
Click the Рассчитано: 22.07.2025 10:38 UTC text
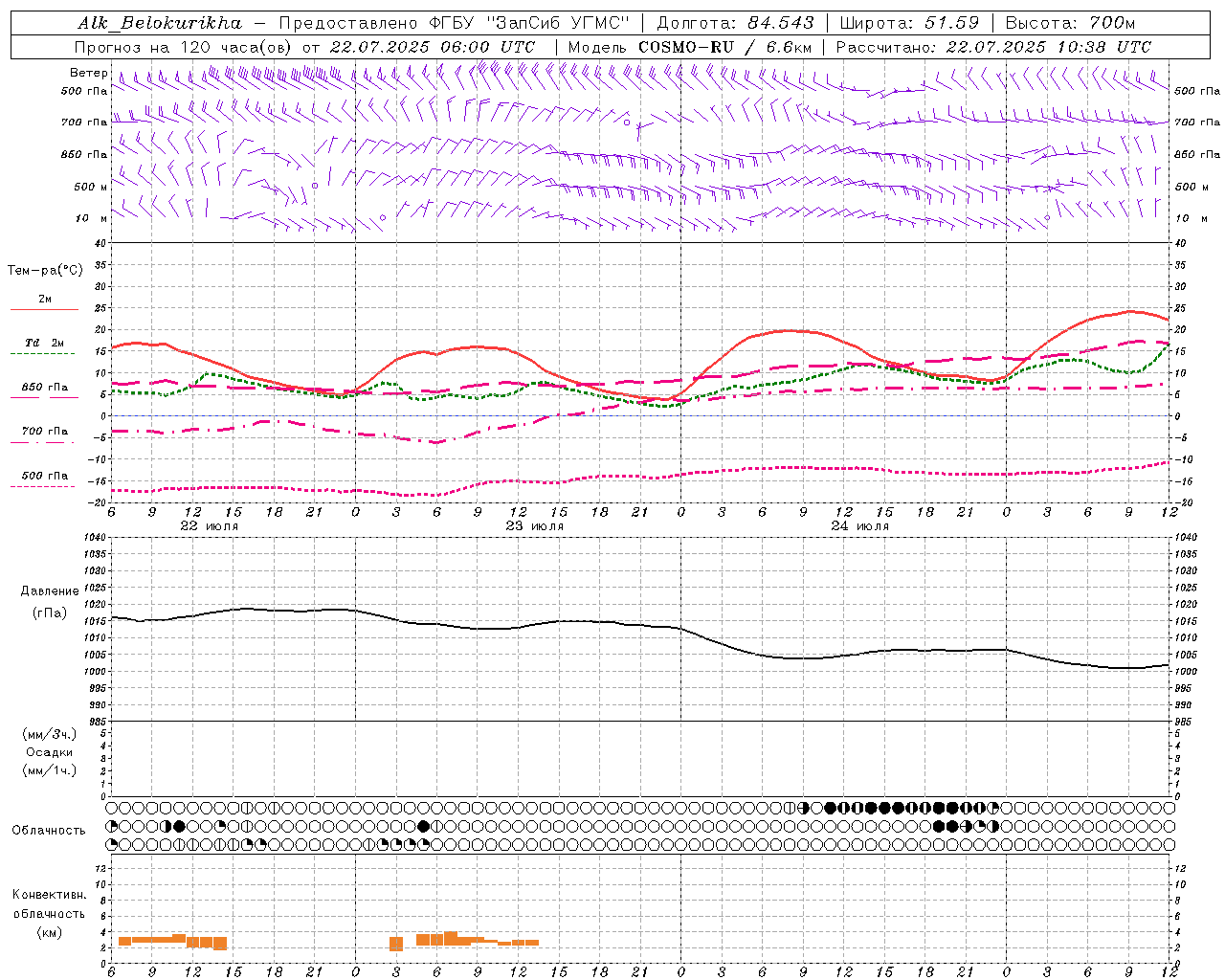click(x=994, y=47)
